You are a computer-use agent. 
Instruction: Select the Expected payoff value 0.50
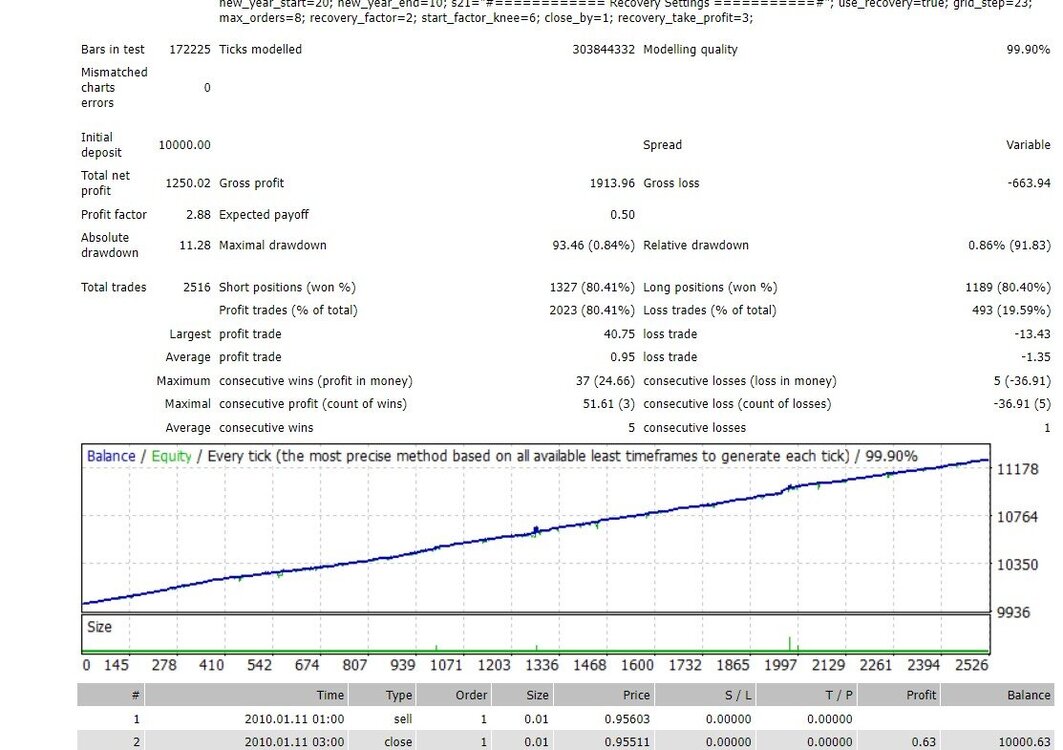[622, 214]
